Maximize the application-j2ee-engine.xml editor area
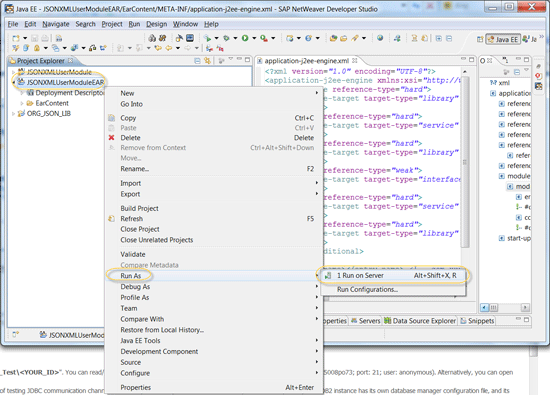The image size is (550, 395). tap(471, 59)
